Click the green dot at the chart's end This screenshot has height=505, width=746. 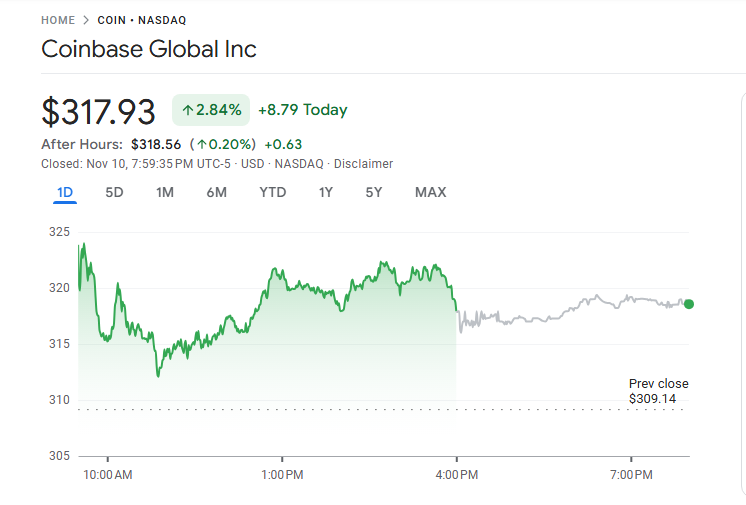(688, 304)
